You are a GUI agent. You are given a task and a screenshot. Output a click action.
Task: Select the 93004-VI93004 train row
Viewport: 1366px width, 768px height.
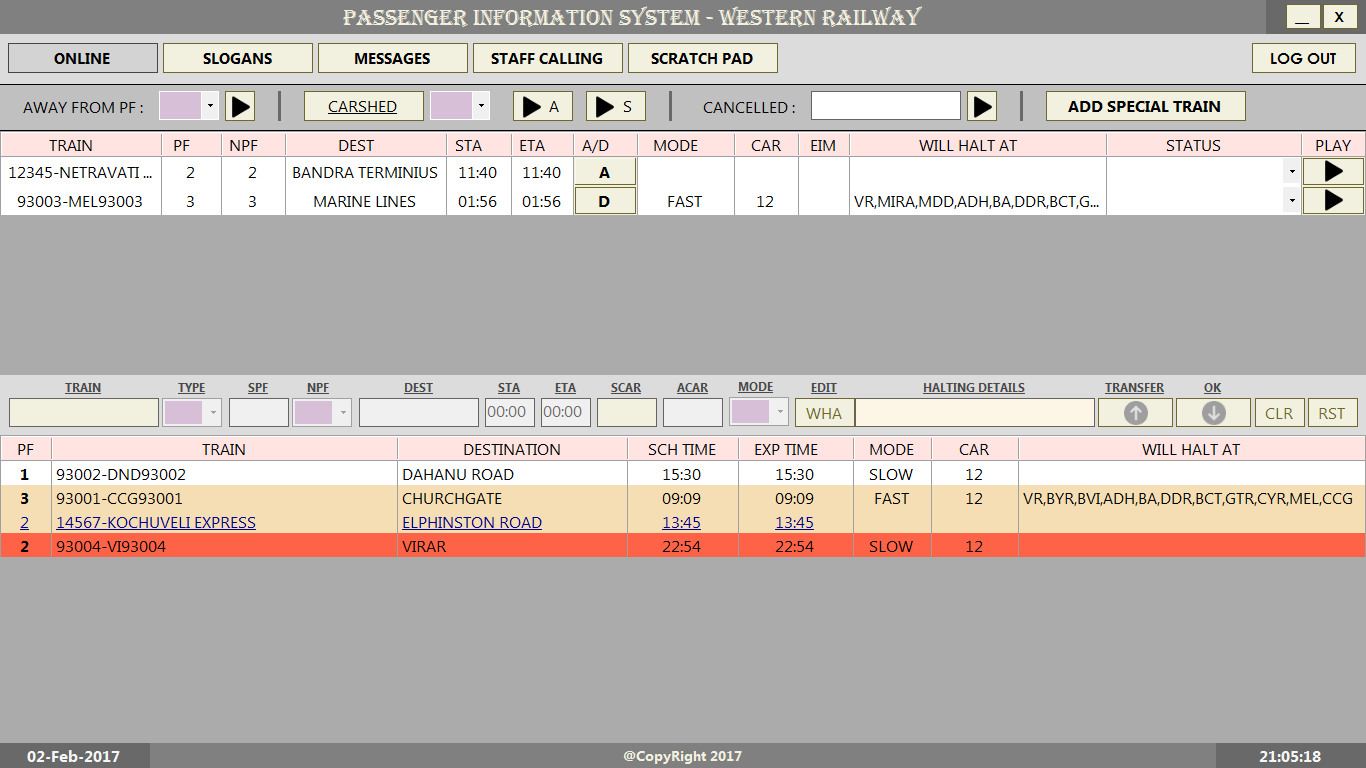(683, 546)
